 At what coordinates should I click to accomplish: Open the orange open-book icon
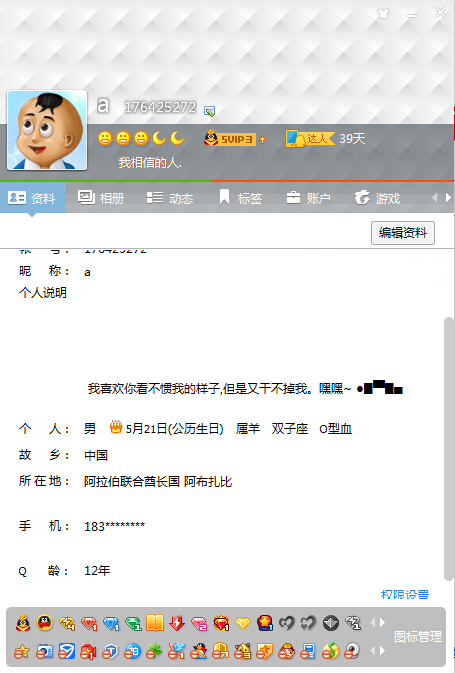(155, 623)
